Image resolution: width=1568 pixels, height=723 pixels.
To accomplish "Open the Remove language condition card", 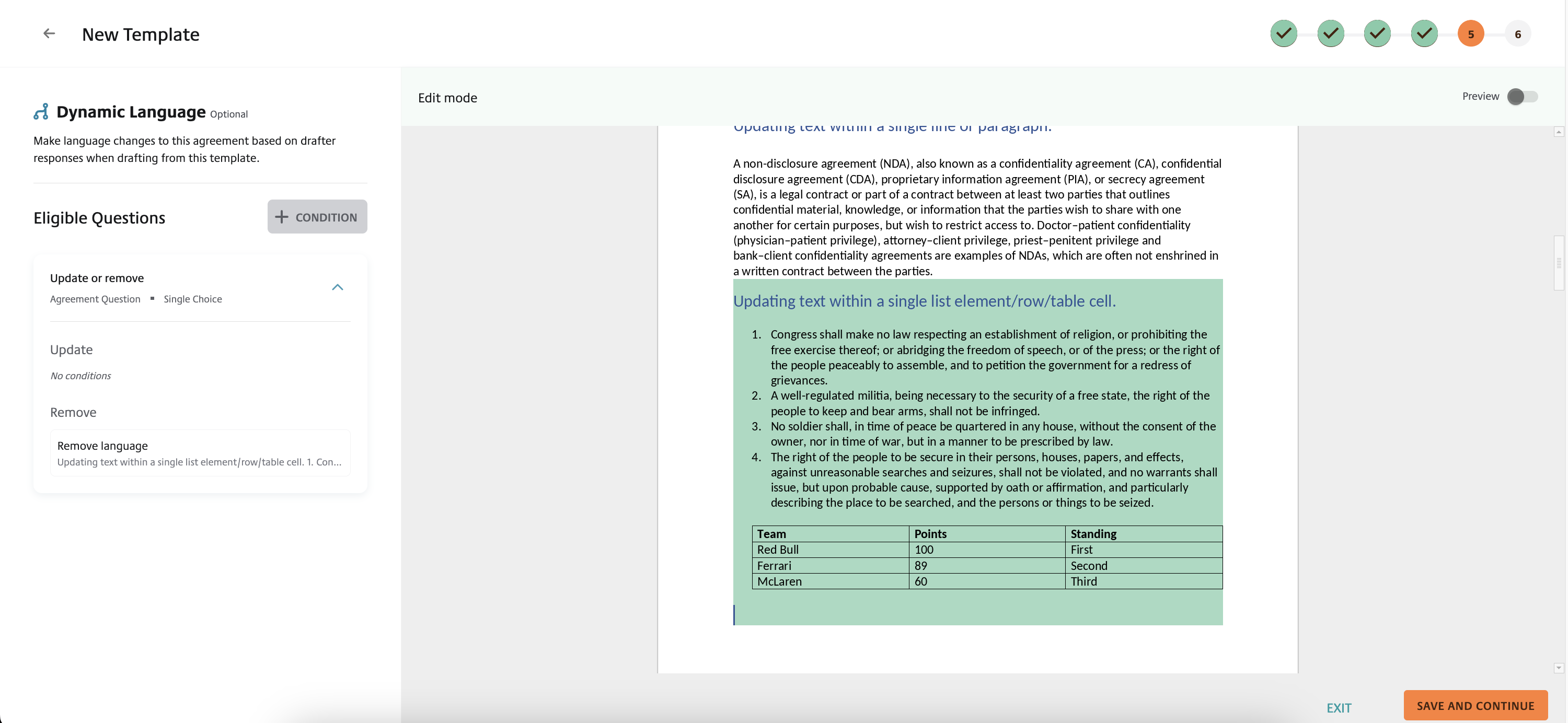I will pyautogui.click(x=200, y=453).
